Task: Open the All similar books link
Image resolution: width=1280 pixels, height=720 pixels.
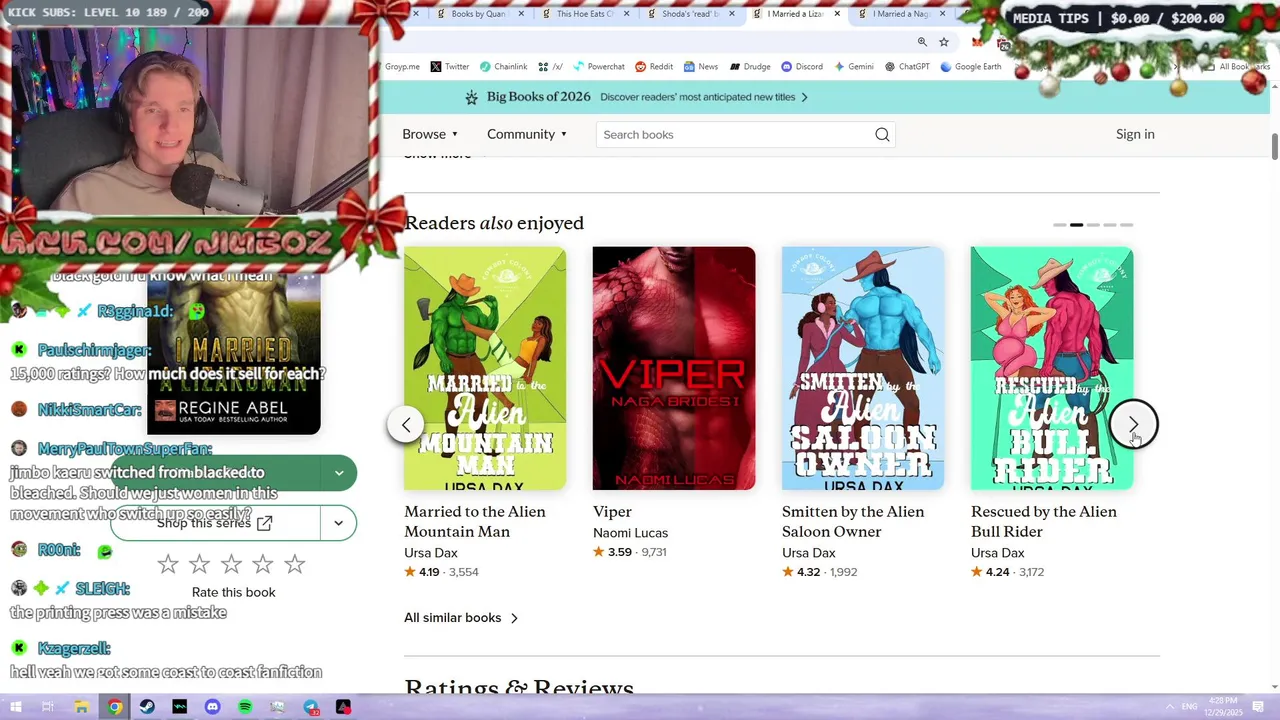Action: [461, 618]
